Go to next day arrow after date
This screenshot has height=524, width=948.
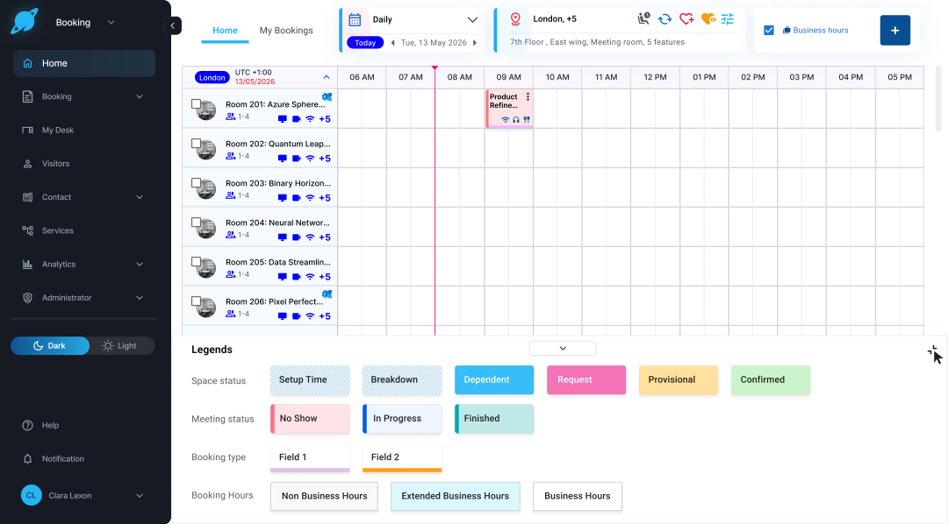[x=475, y=43]
